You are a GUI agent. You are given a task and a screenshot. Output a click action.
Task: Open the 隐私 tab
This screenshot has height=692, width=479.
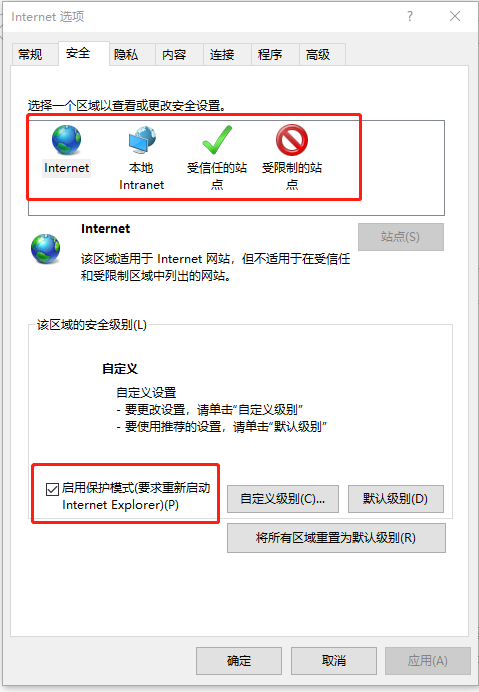(x=126, y=55)
